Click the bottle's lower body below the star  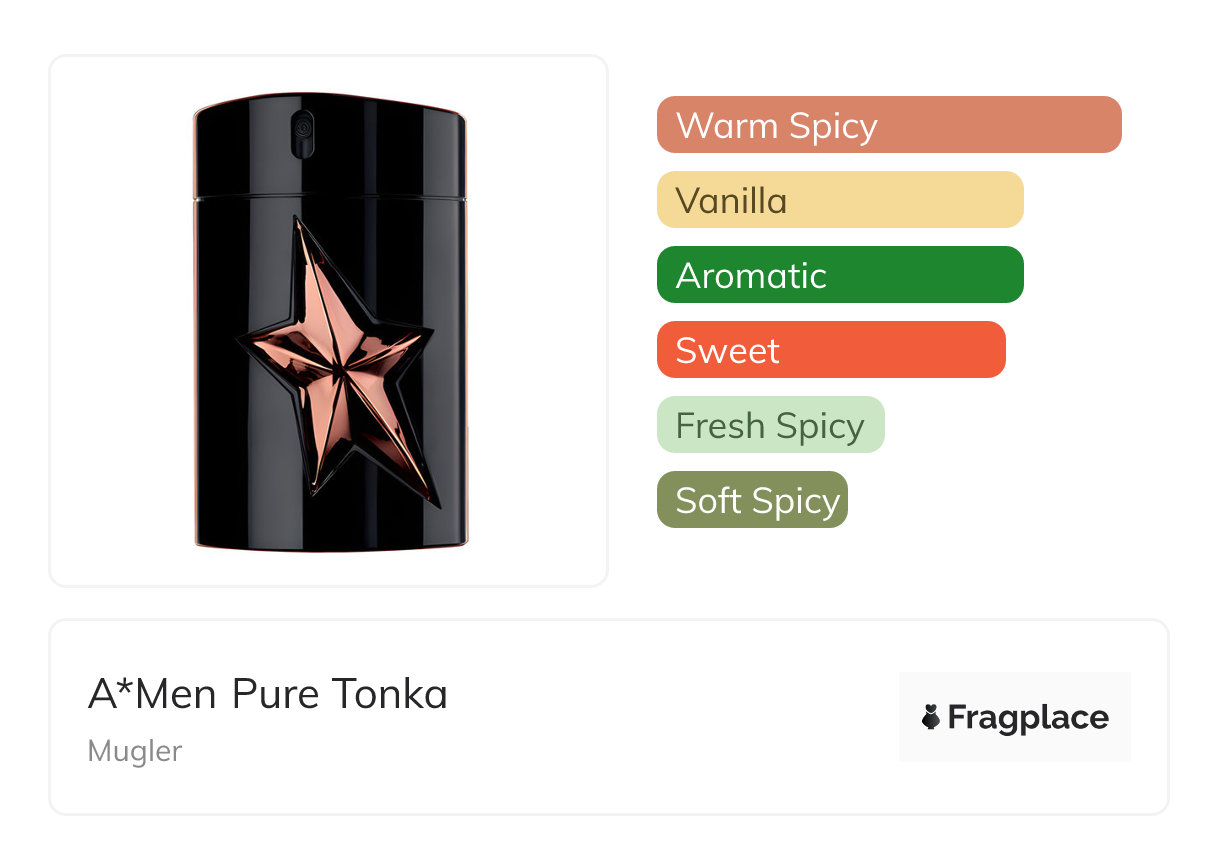pyautogui.click(x=330, y=525)
